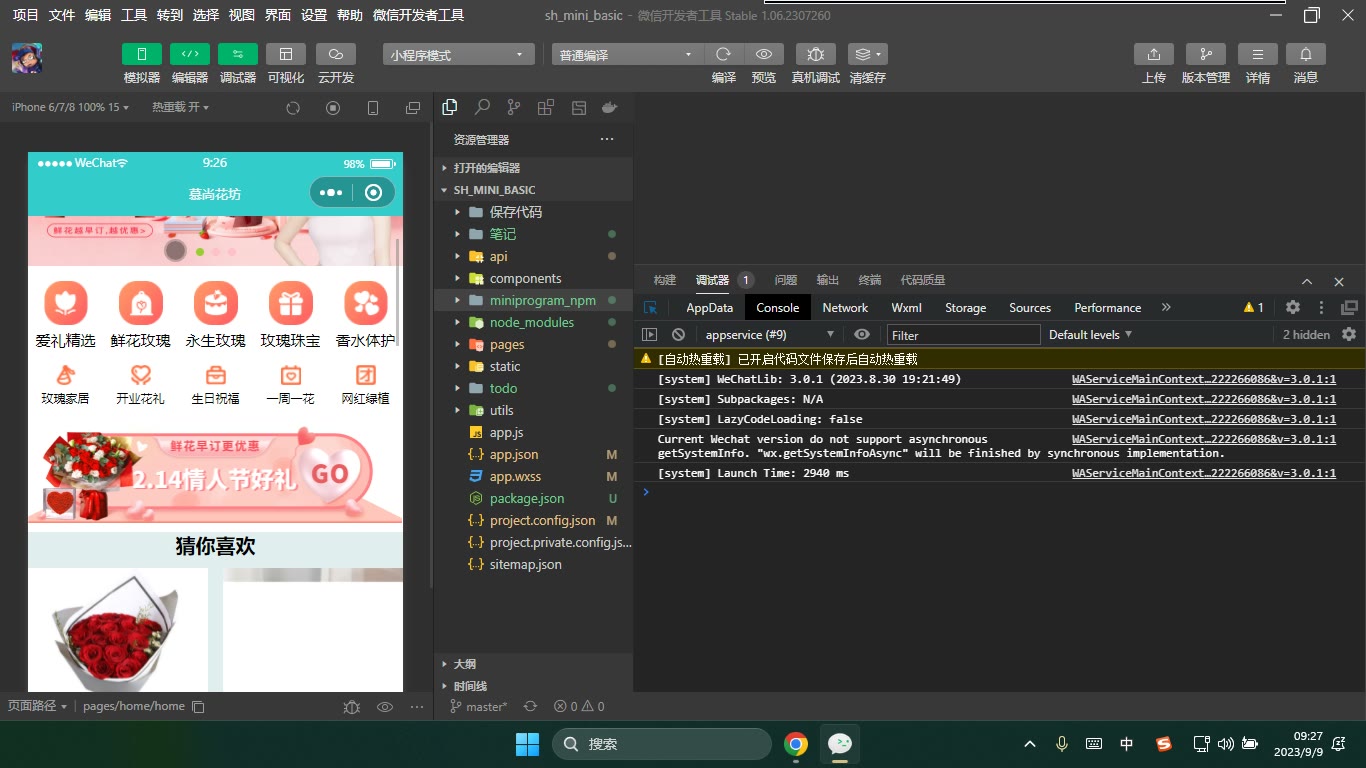Open the Issues (问题) panel tab
This screenshot has height=768, width=1366.
pos(786,280)
